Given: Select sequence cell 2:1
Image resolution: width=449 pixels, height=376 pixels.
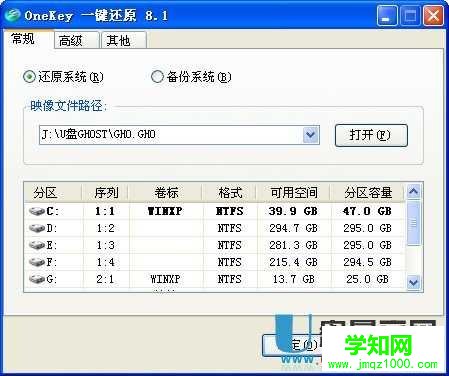Looking at the screenshot, I should (105, 279).
